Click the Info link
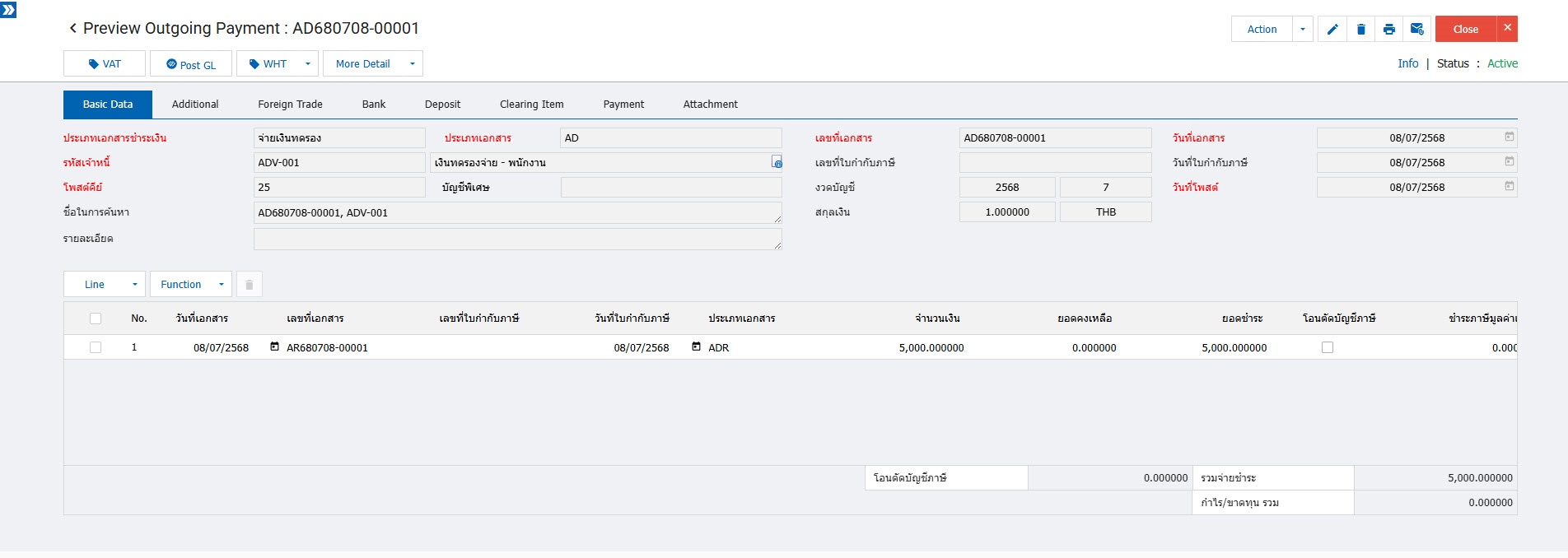Viewport: 1568px width, 558px height. coord(1407,63)
